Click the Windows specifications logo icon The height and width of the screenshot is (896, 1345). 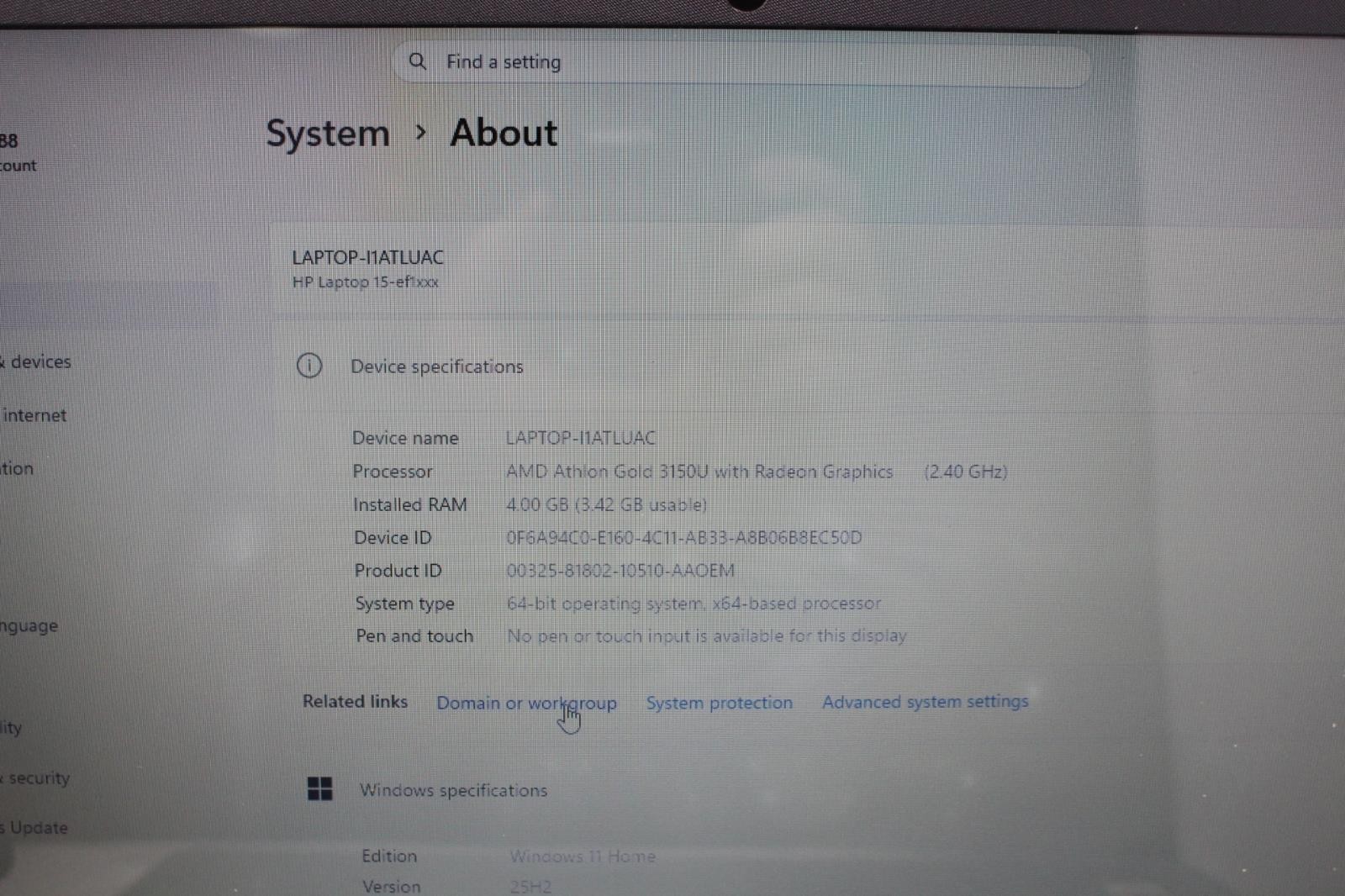click(319, 788)
